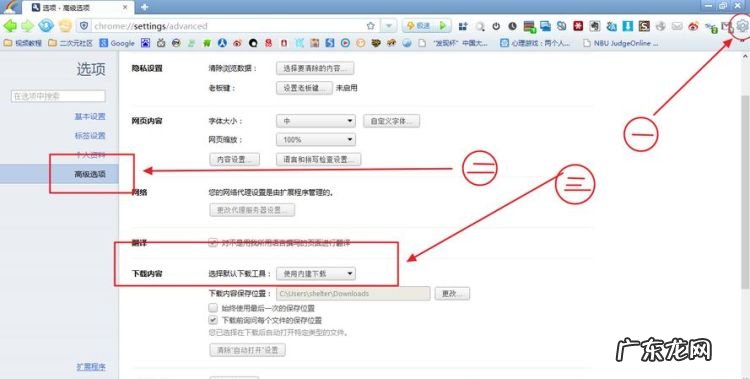Enable 始终使用最后一次的保存位置 checkbox
This screenshot has width=750, height=379.
click(213, 308)
